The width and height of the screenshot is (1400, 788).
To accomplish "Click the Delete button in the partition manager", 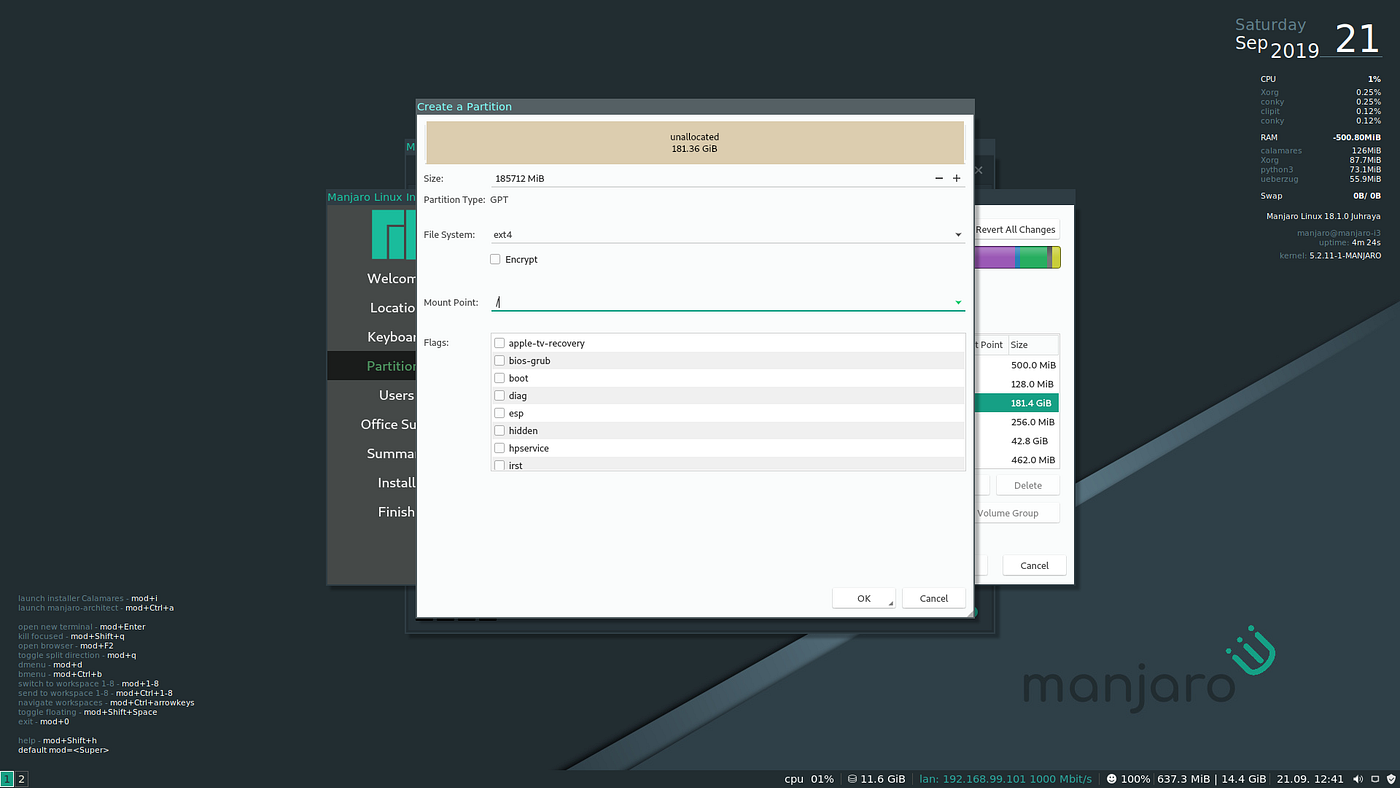I will coord(1027,485).
